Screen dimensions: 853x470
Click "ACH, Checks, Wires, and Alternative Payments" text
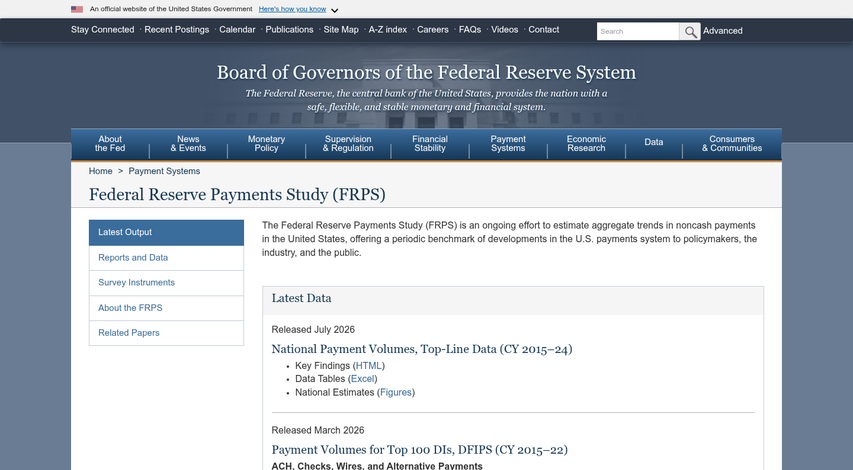pyautogui.click(x=377, y=466)
